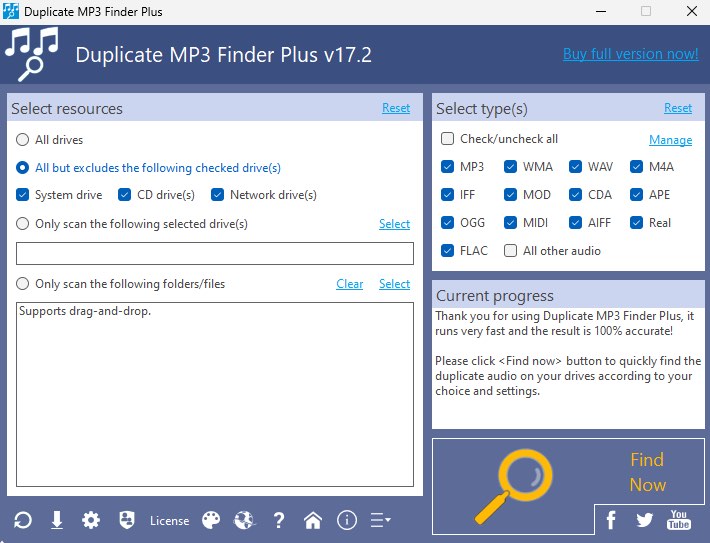Uncheck the System drive checkbox
The image size is (710, 543).
click(x=22, y=195)
